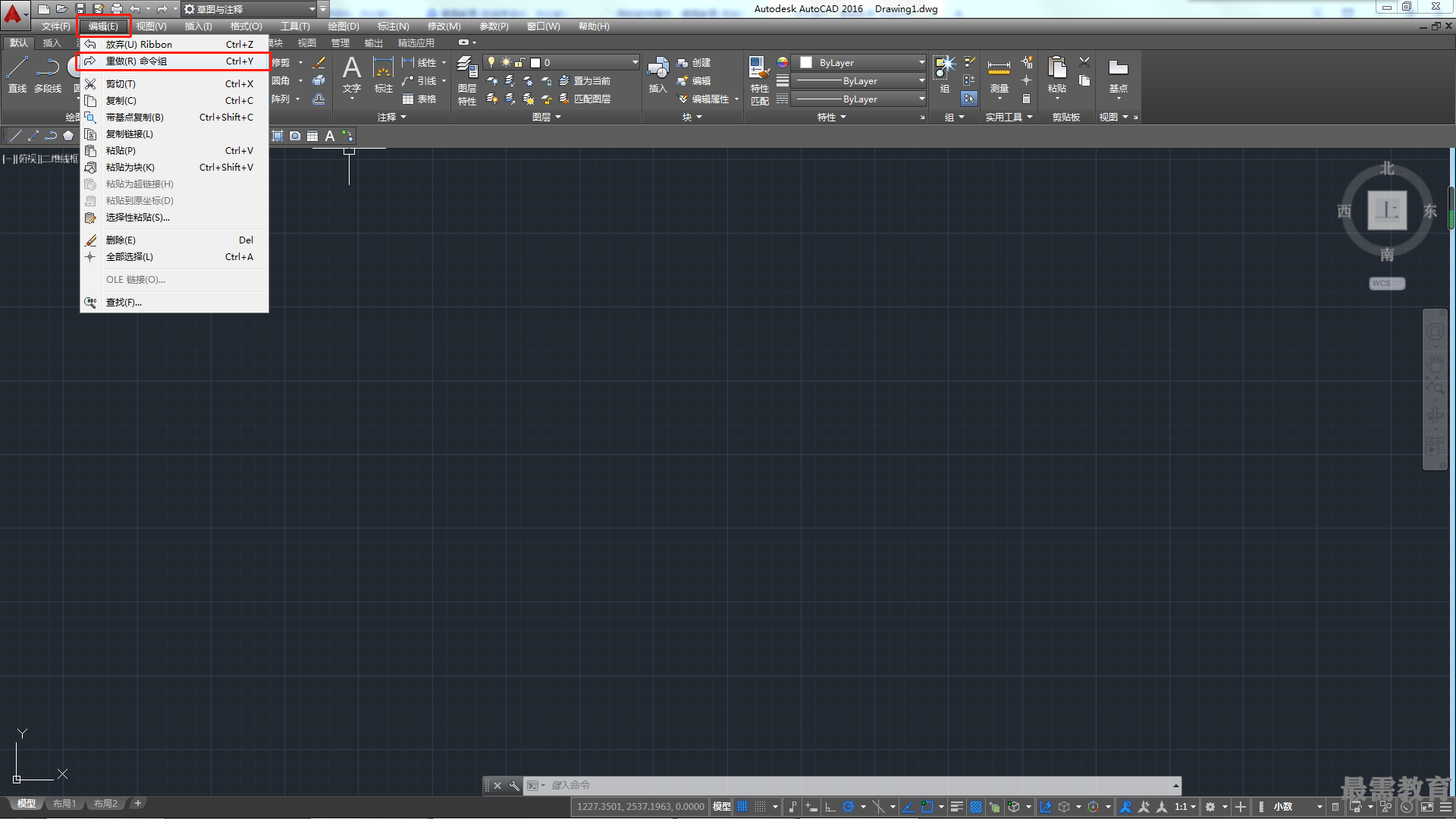Screen dimensions: 1456x819
Task: Toggle ortho mode in status bar
Action: coord(830,807)
